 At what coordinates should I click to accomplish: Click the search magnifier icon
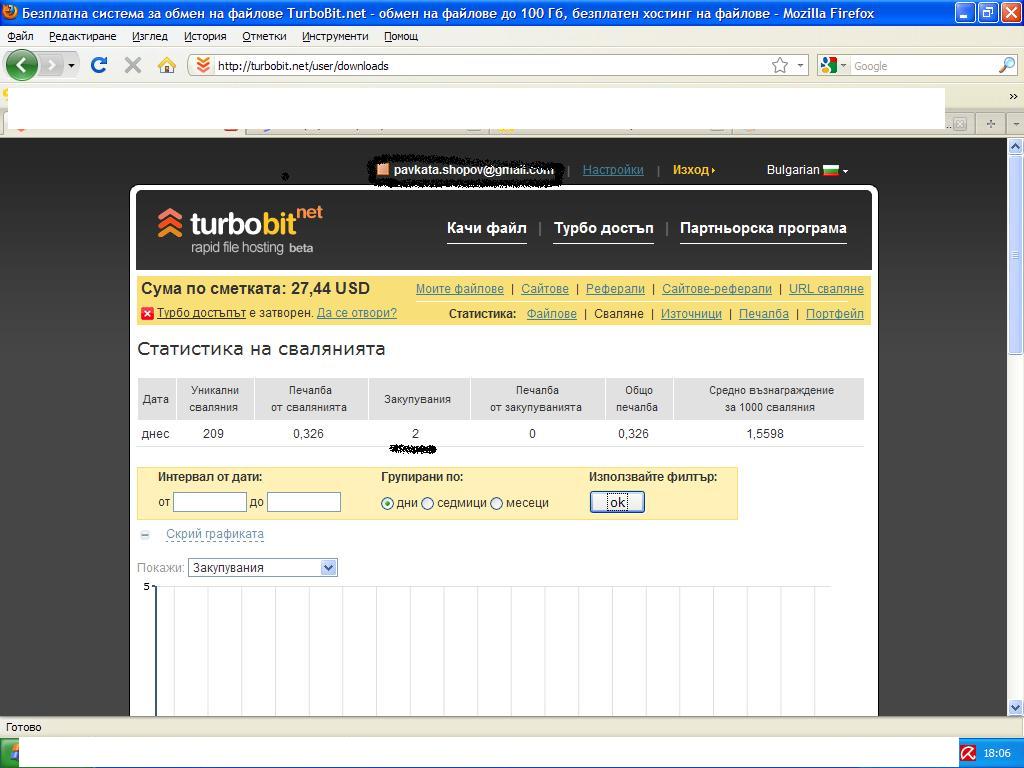[1007, 65]
